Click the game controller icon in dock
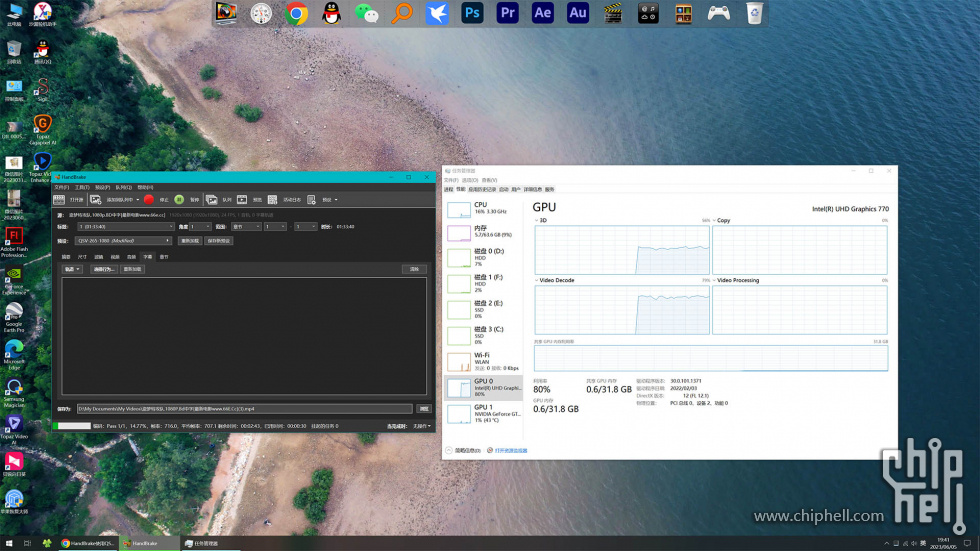 719,13
